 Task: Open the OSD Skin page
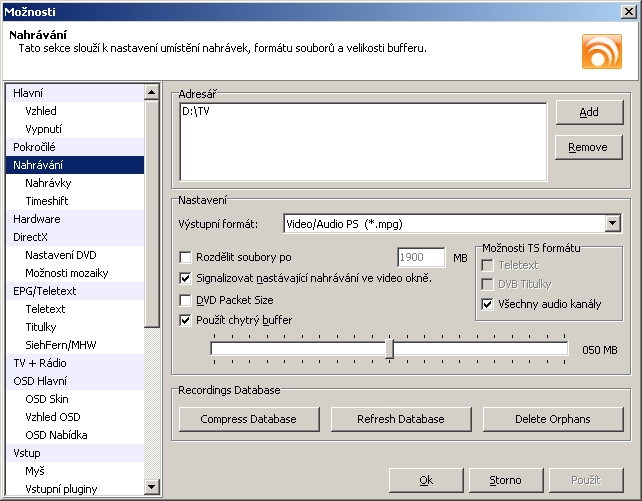(x=75, y=399)
